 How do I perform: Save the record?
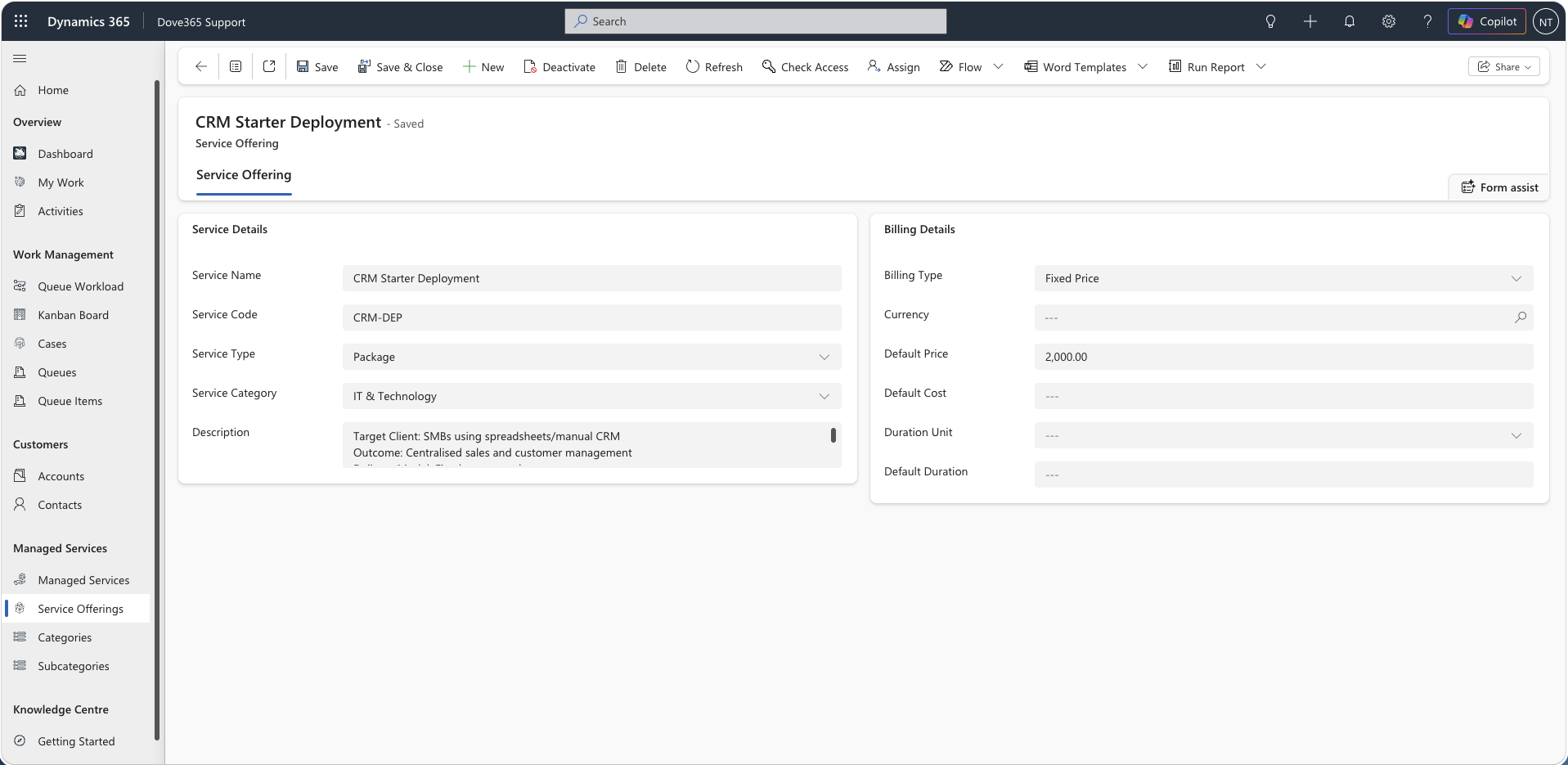317,67
